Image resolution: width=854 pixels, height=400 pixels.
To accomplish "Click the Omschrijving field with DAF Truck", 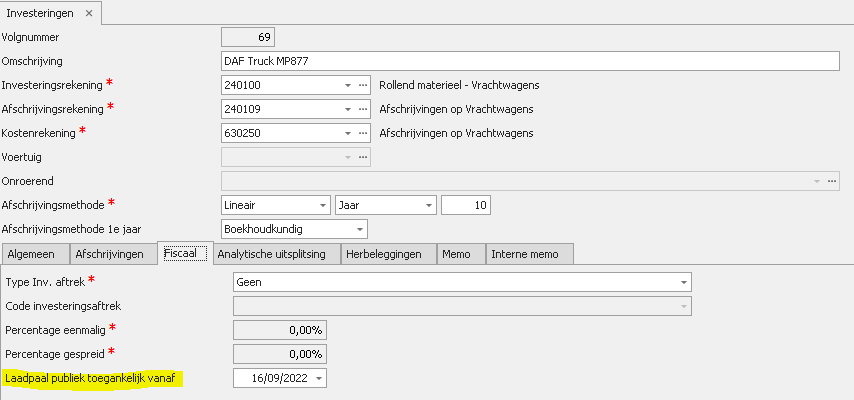I will pos(529,62).
